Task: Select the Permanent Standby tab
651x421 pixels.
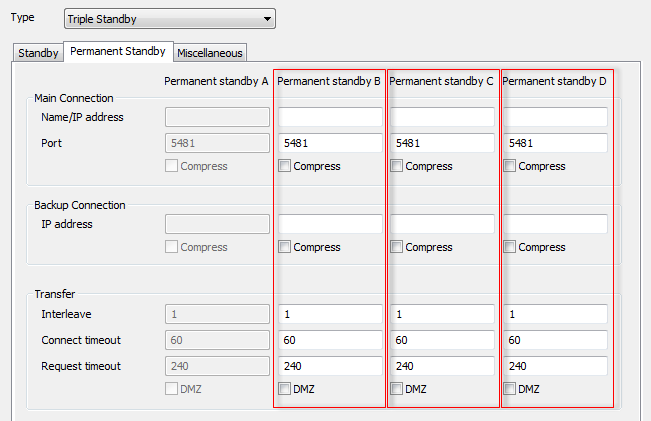Action: (x=118, y=51)
